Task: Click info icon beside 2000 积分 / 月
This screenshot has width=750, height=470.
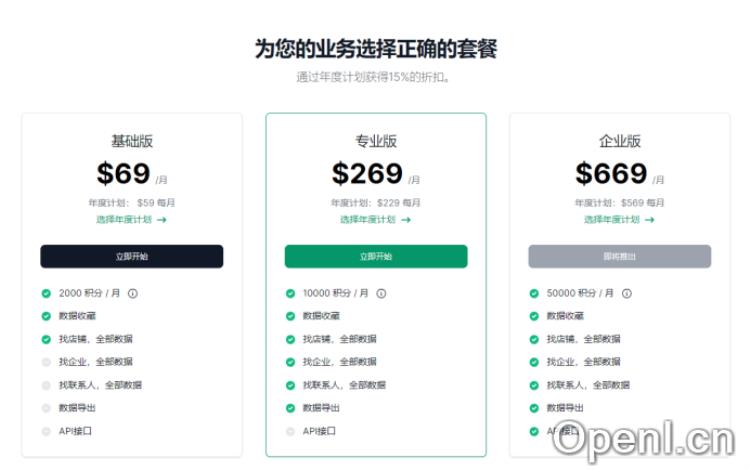Action: click(132, 293)
